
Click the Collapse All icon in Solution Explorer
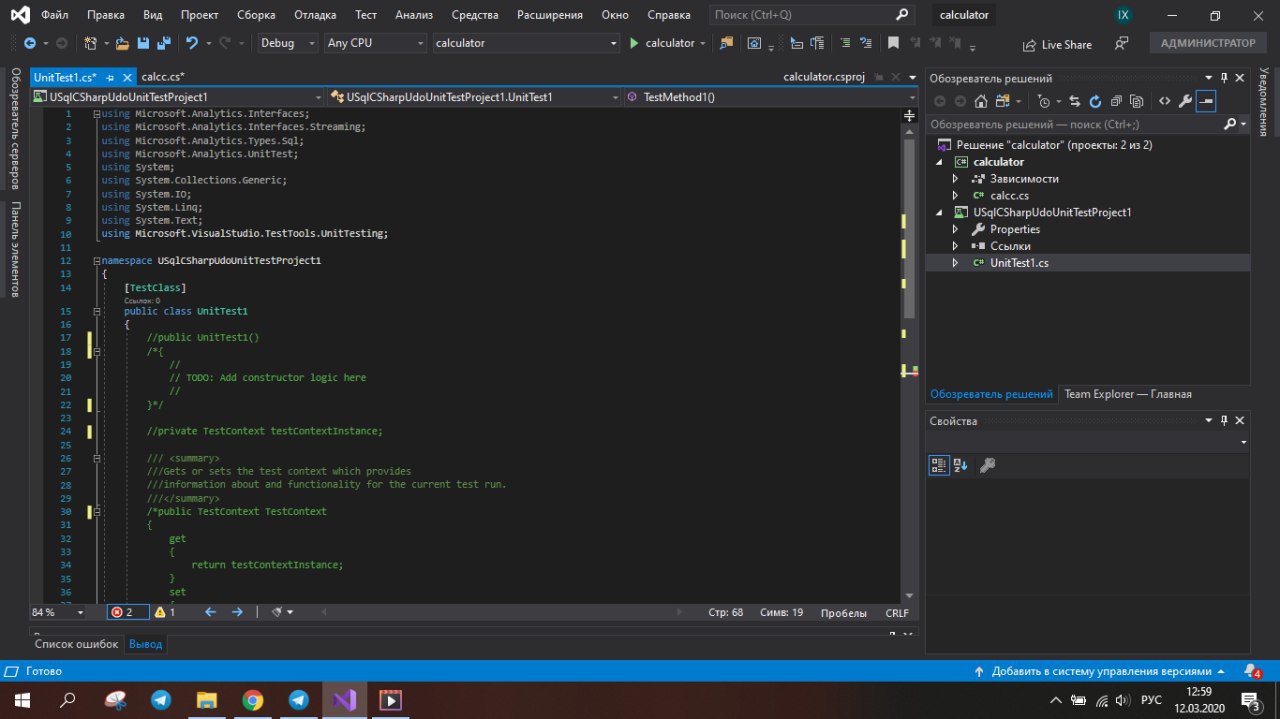point(1116,101)
